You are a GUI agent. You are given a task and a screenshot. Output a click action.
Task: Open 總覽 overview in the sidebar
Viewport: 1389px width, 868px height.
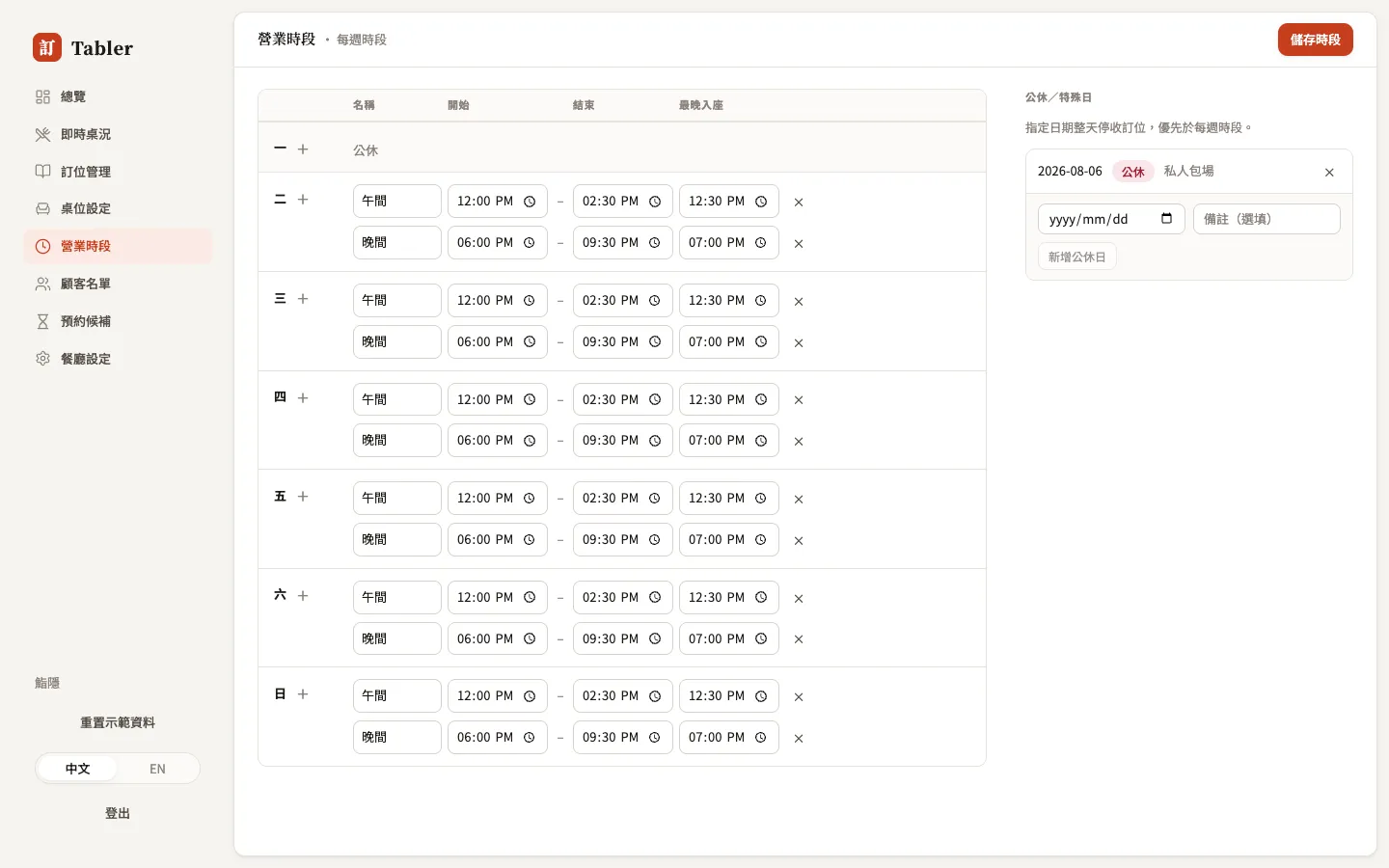click(118, 96)
